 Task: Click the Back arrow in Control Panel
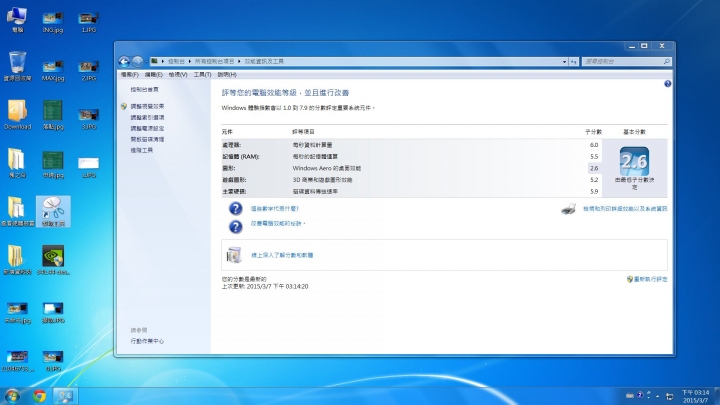(124, 61)
